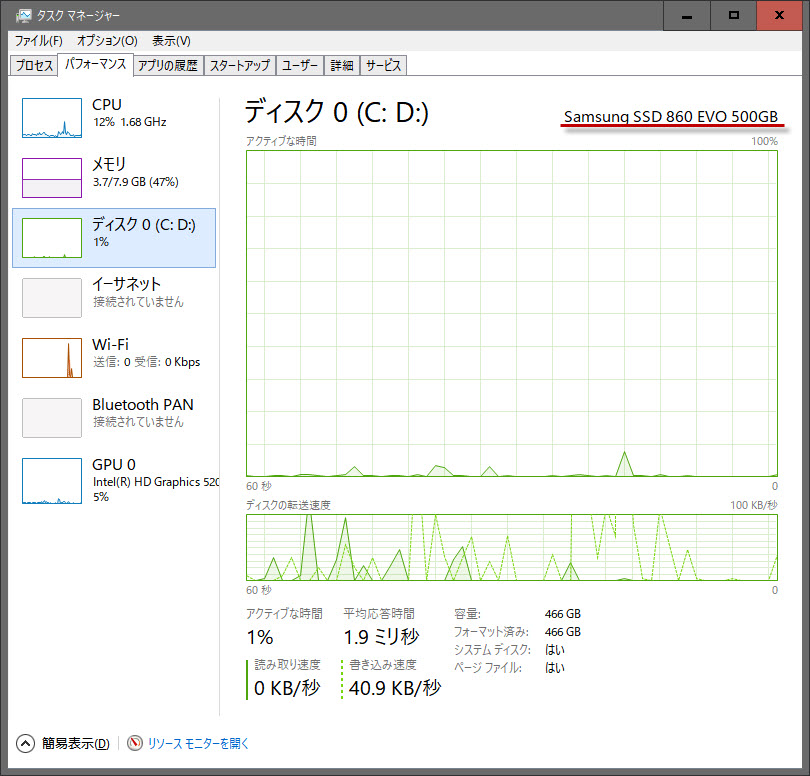The width and height of the screenshot is (810, 776).
Task: Select the GPU 0 Intel HD Graphics entry
Action: (114, 480)
